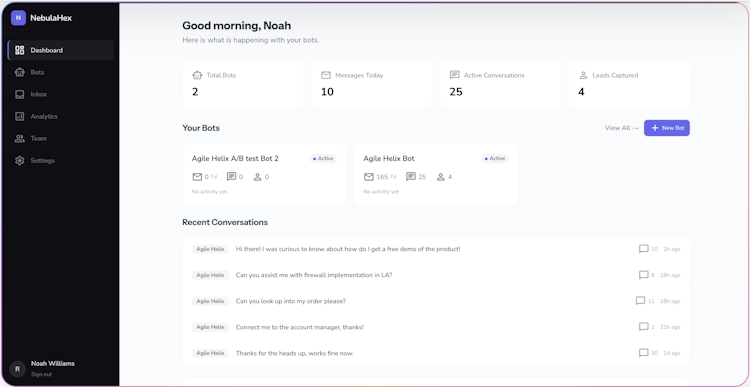Click the Active Conversations value 25

[x=456, y=92]
